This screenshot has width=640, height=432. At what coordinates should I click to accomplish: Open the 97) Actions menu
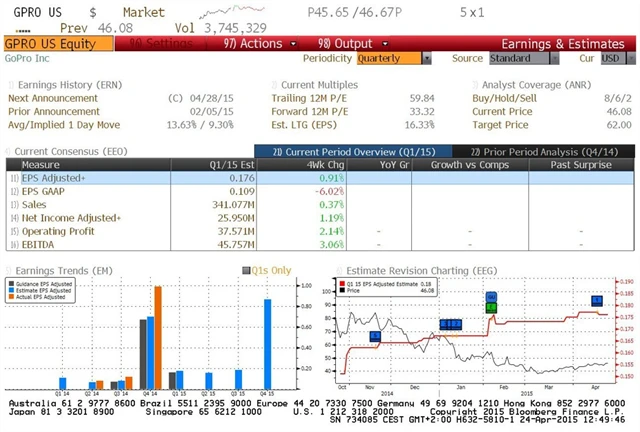pos(253,44)
